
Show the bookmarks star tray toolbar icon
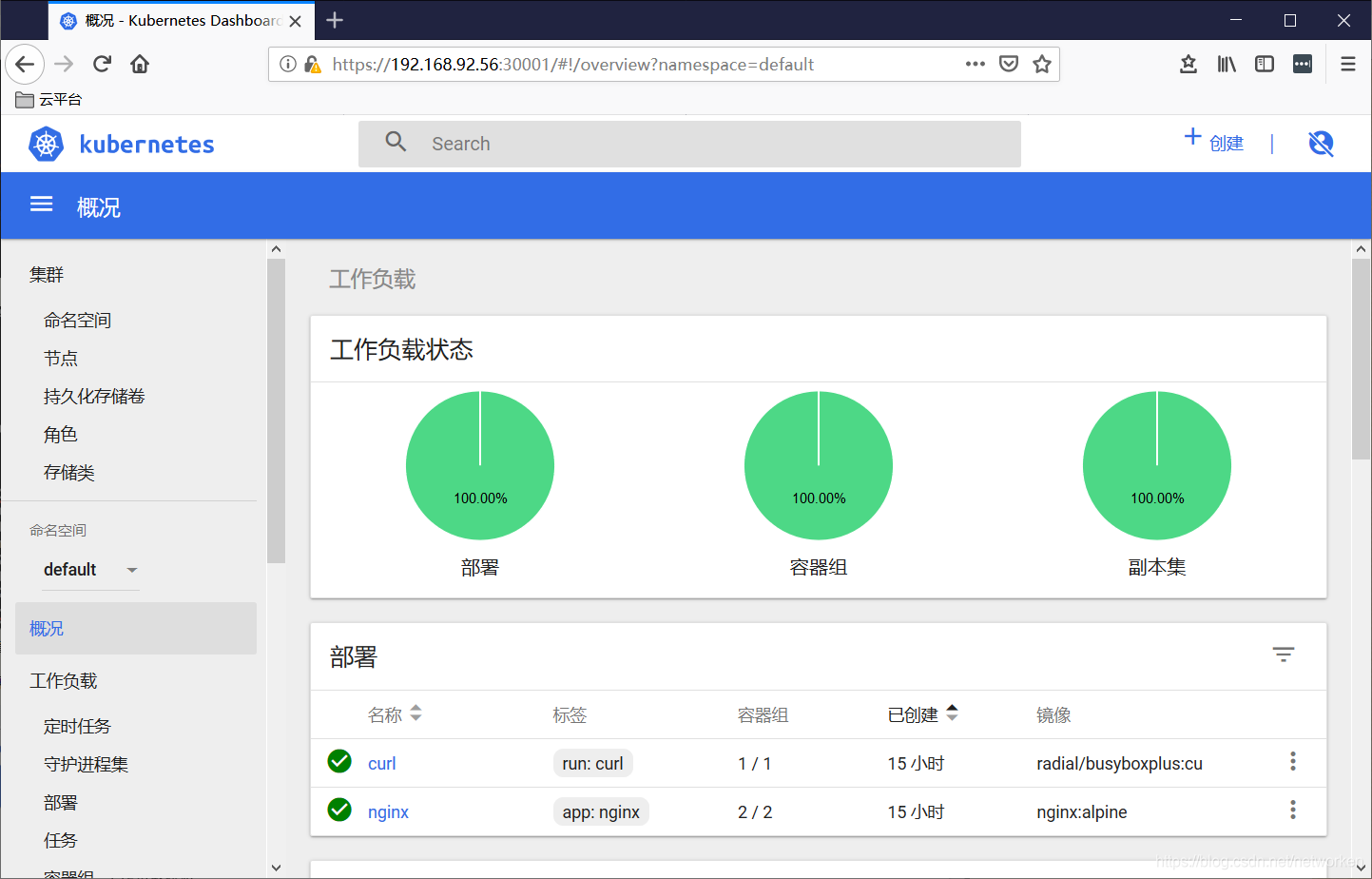1188,64
